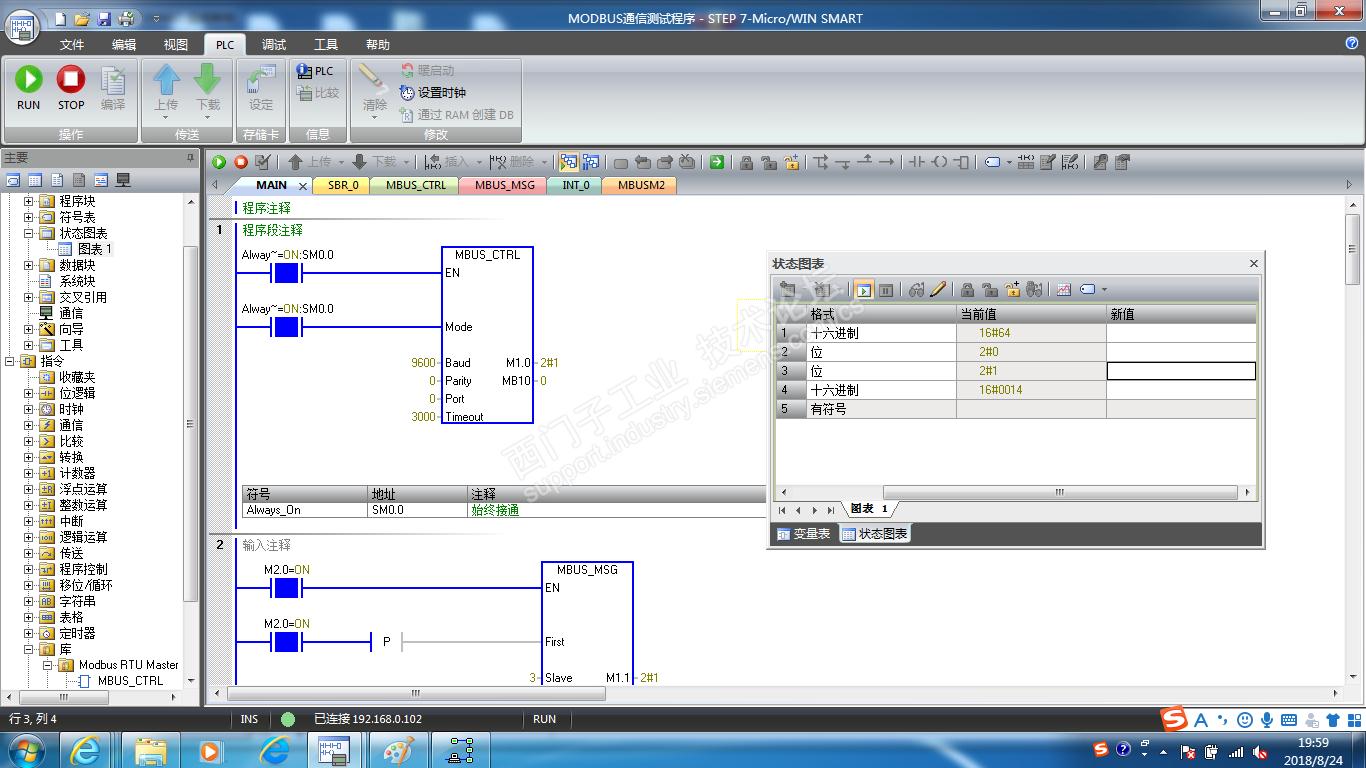Insert a coil using the editor toolbar
1366x768 pixels.
(x=939, y=162)
